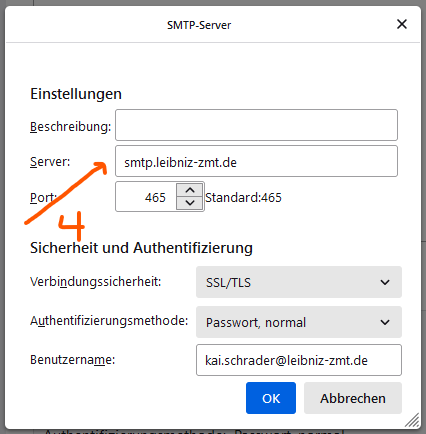
Task: Click the Authentifizierungsmethode label
Action: 109,321
